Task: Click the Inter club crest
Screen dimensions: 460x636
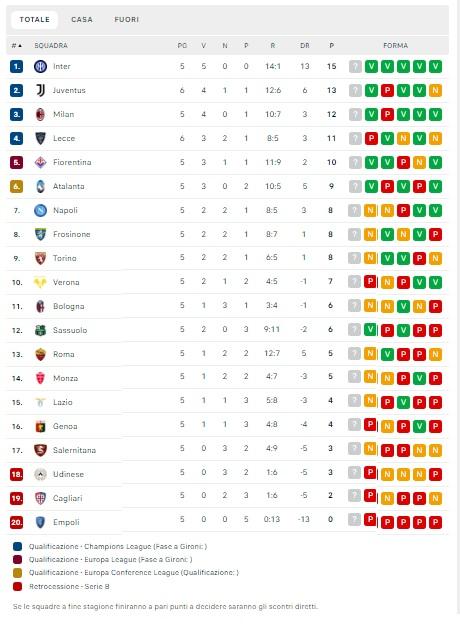Action: [x=40, y=66]
